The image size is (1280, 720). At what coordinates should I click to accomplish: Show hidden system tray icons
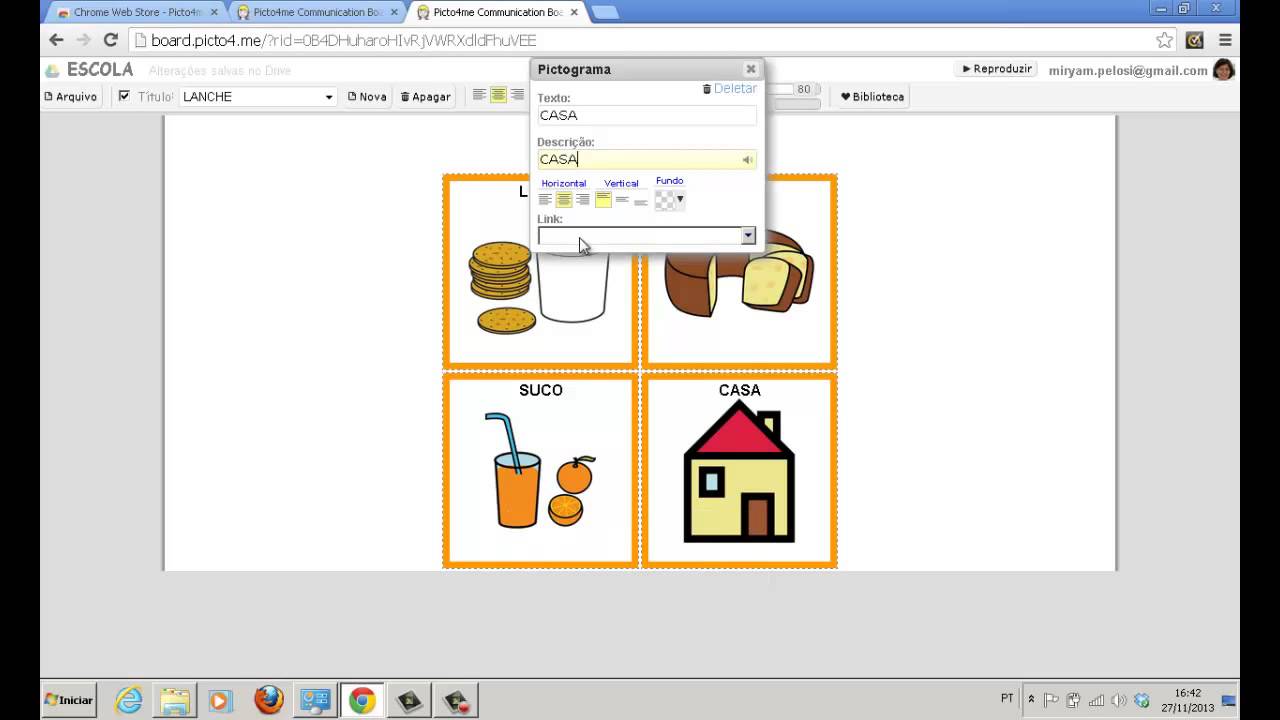coord(1031,700)
